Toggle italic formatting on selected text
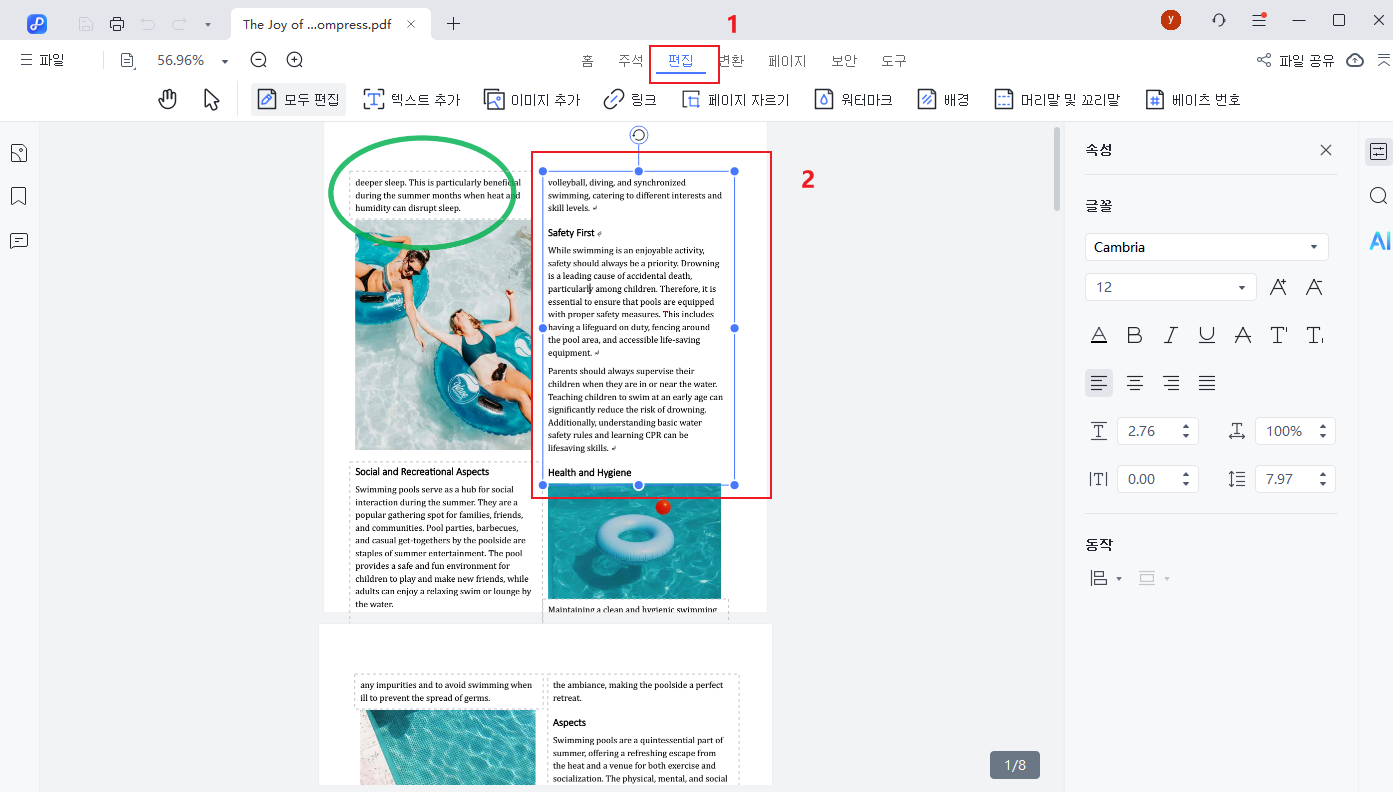Viewport: 1393px width, 792px height. [x=1170, y=335]
